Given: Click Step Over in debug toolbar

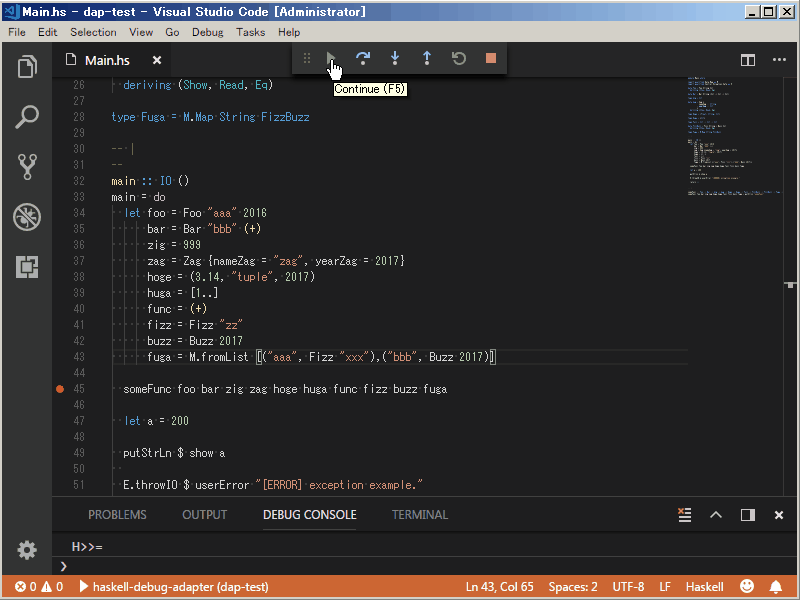Looking at the screenshot, I should click(x=363, y=58).
